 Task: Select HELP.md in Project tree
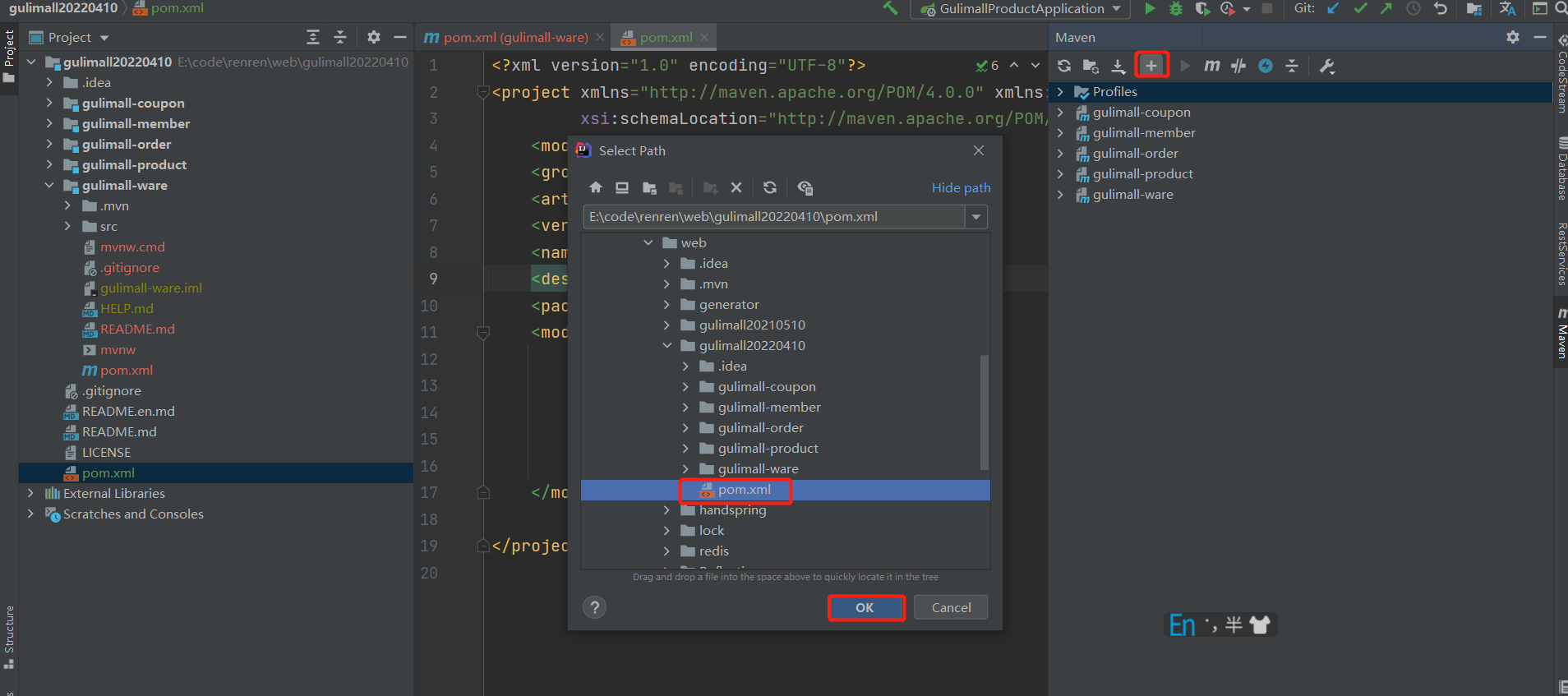pyautogui.click(x=127, y=308)
